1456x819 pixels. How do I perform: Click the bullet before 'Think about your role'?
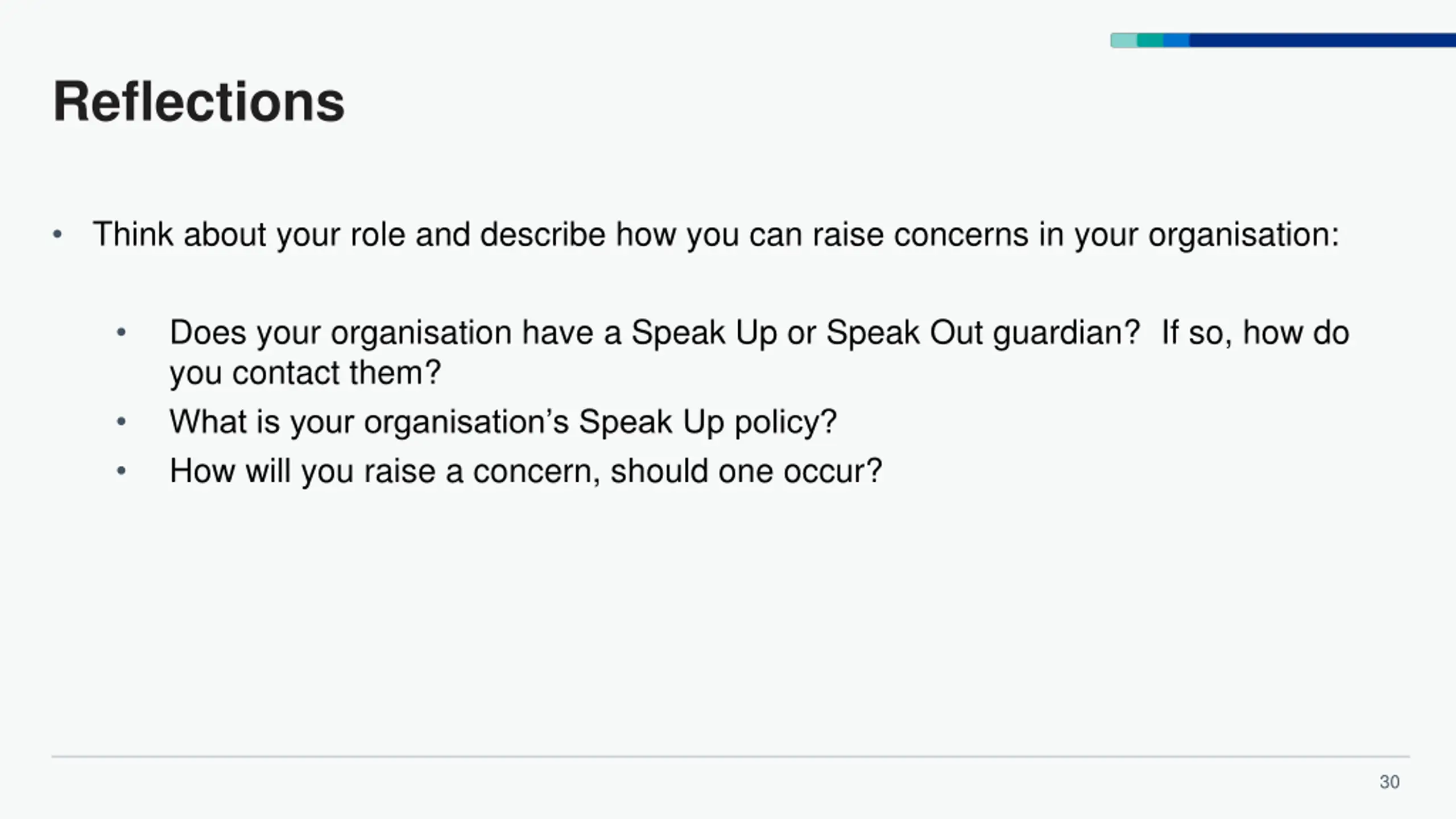coord(57,234)
